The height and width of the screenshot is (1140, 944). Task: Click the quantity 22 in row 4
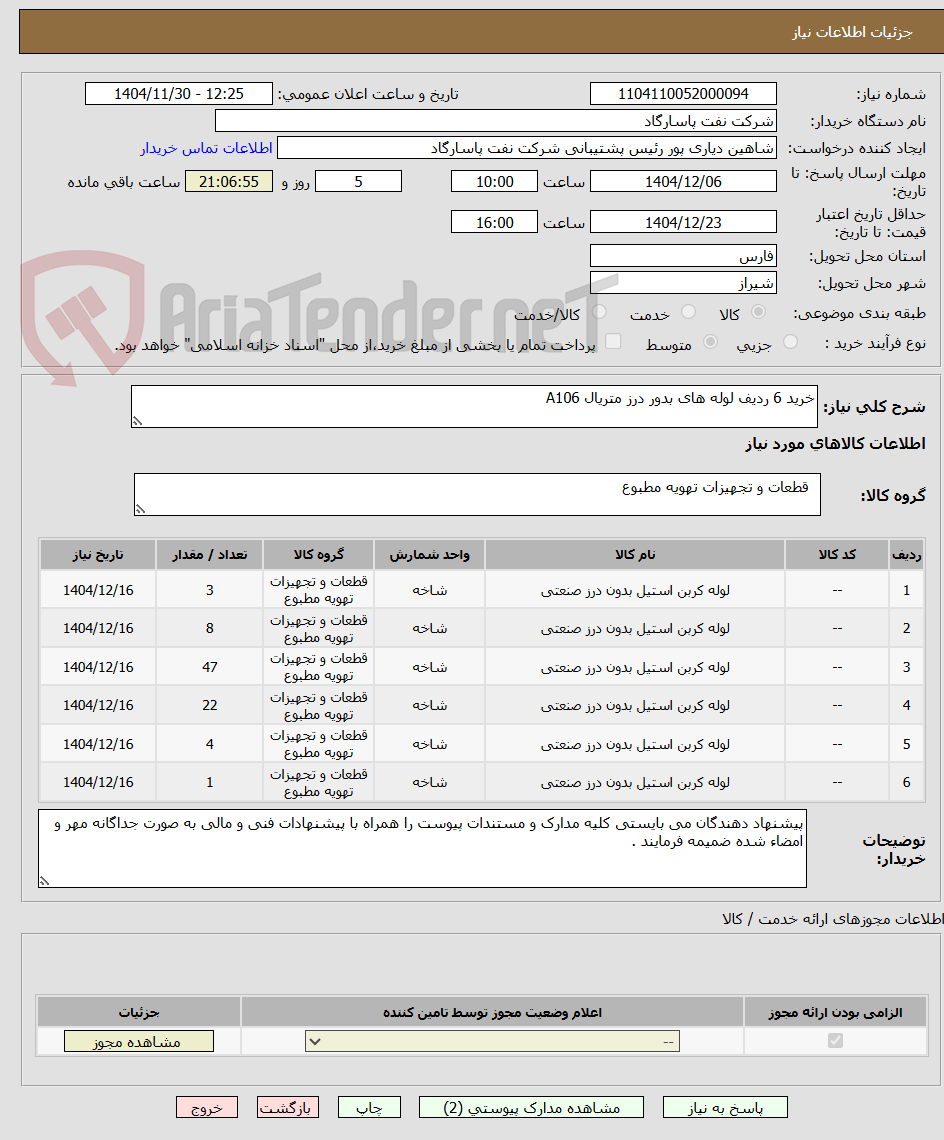coord(209,705)
